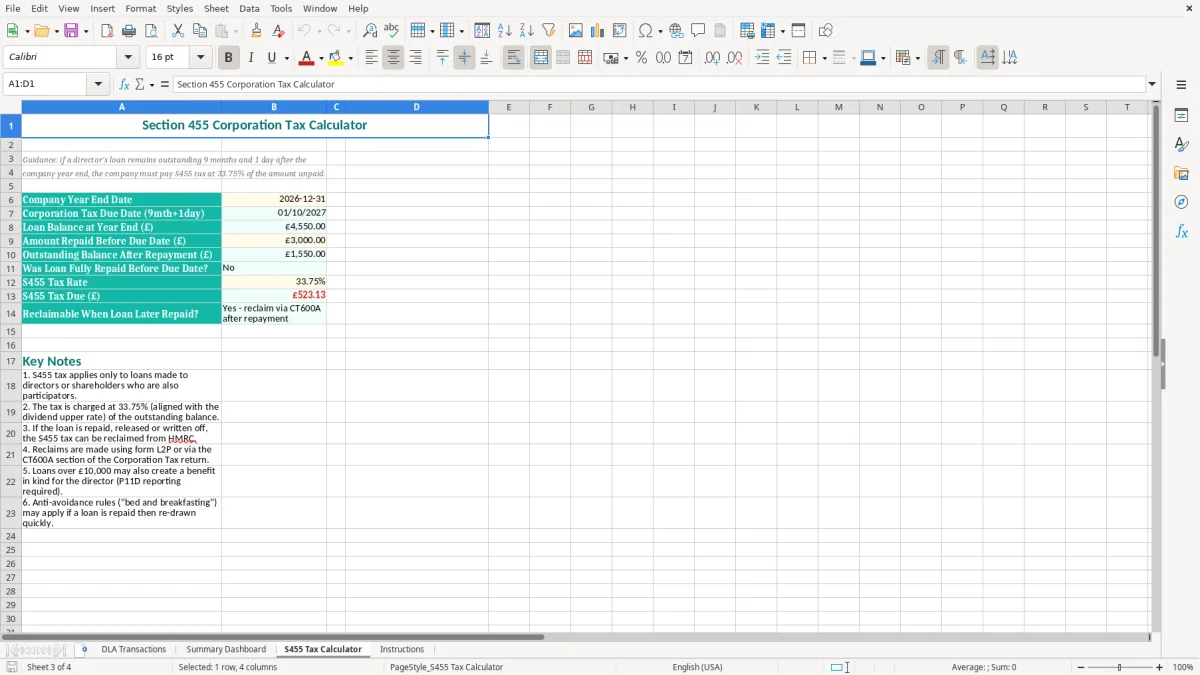Open the sidebar Gallery deck
This screenshot has height=675, width=1200.
click(1181, 173)
